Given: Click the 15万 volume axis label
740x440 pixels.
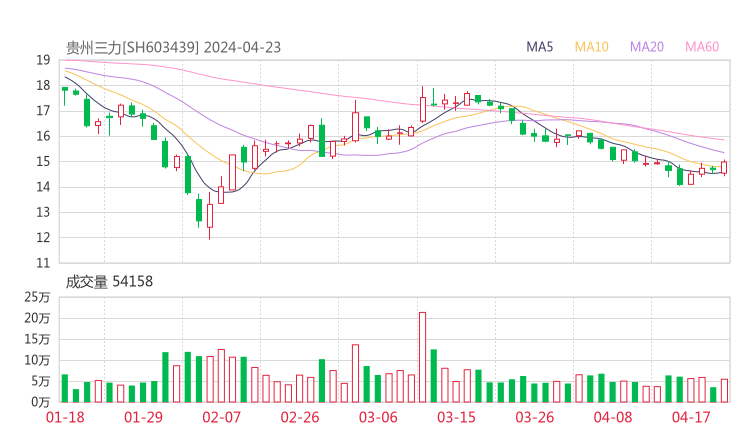Looking at the screenshot, I should (37, 339).
